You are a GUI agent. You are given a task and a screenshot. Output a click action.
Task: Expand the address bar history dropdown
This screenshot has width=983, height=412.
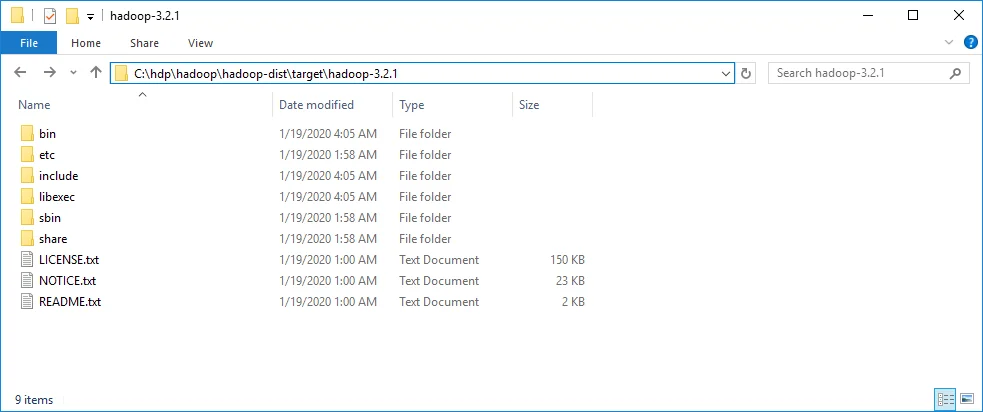(727, 73)
